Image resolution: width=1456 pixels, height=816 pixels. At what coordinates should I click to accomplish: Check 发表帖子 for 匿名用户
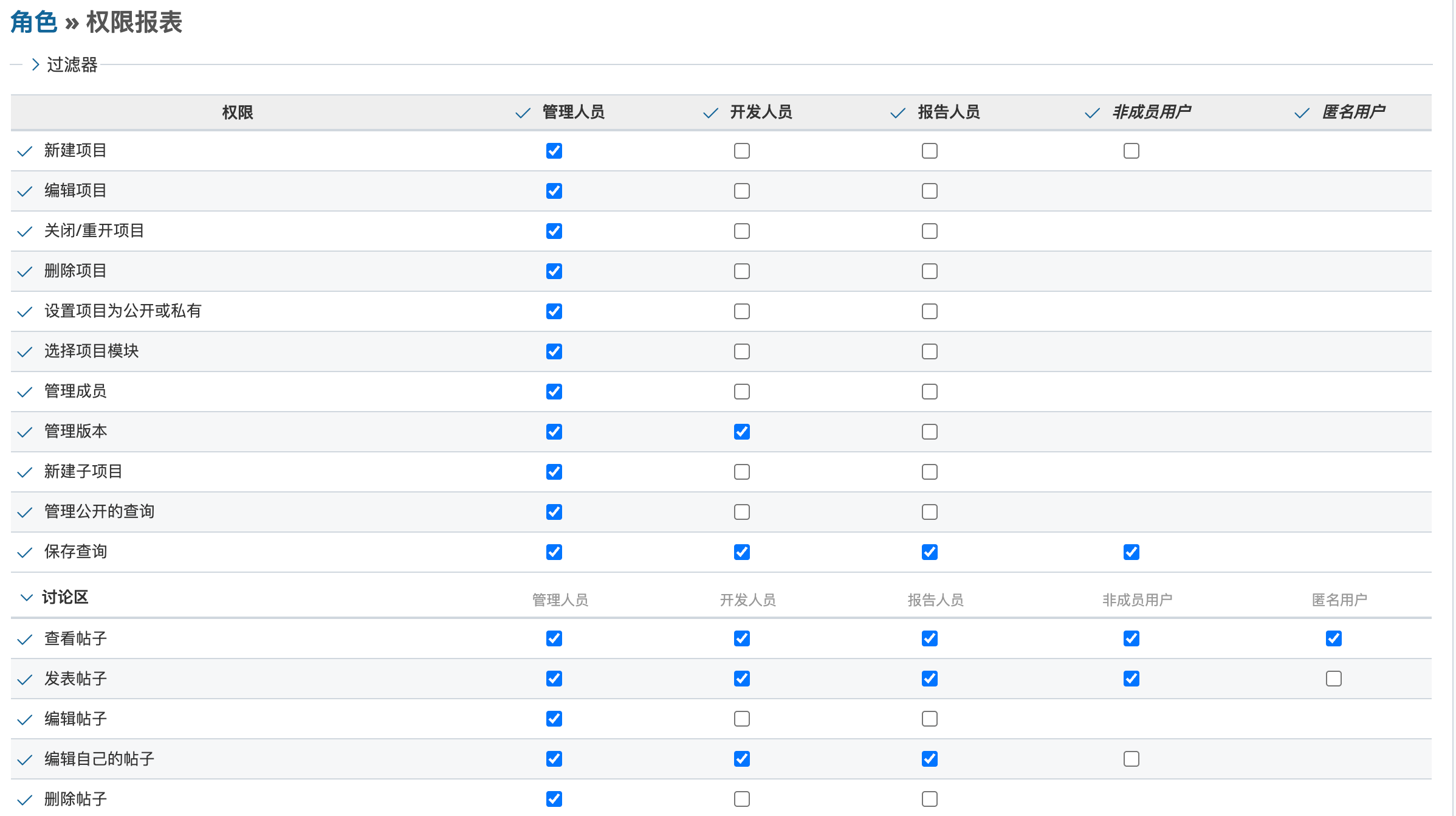click(x=1334, y=679)
